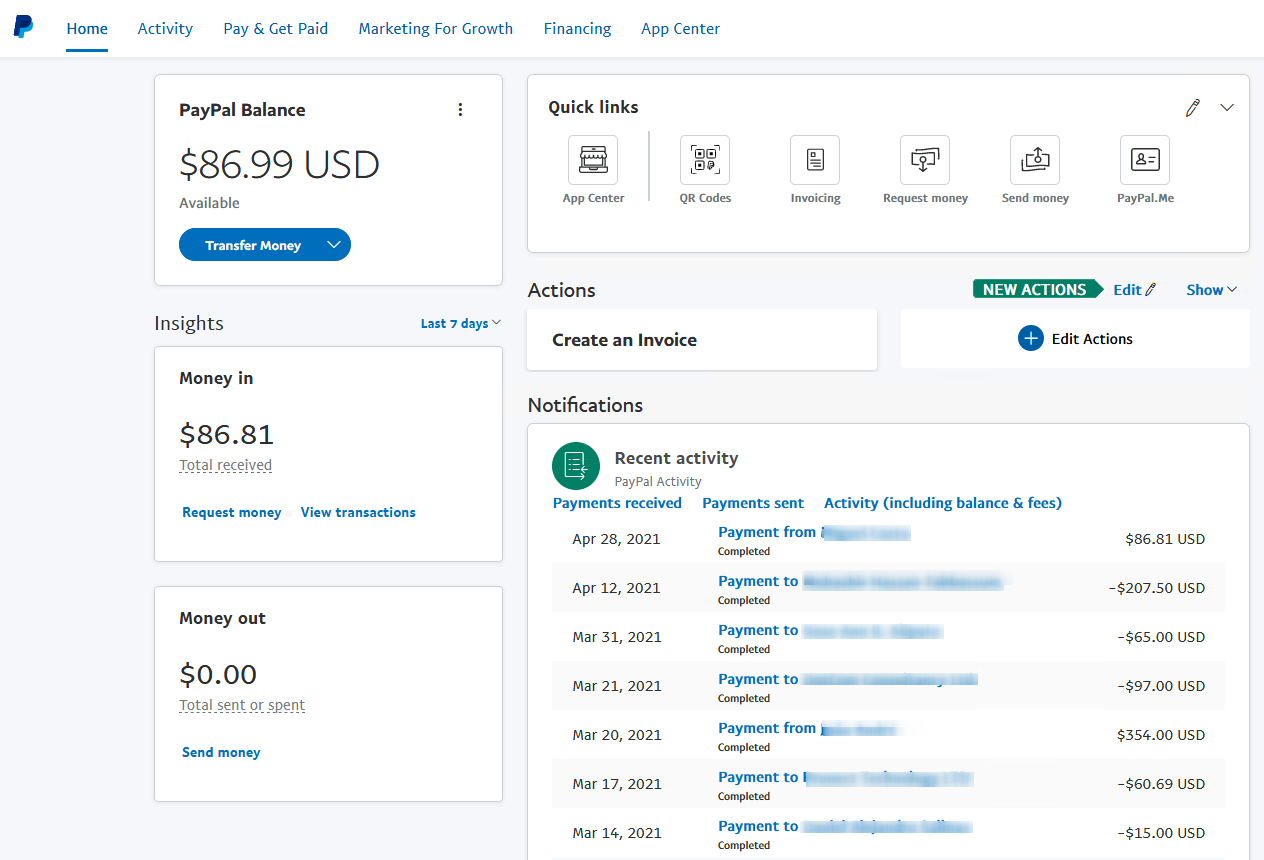Go to the Home tab
Screen dimensions: 1264x860
click(x=87, y=29)
